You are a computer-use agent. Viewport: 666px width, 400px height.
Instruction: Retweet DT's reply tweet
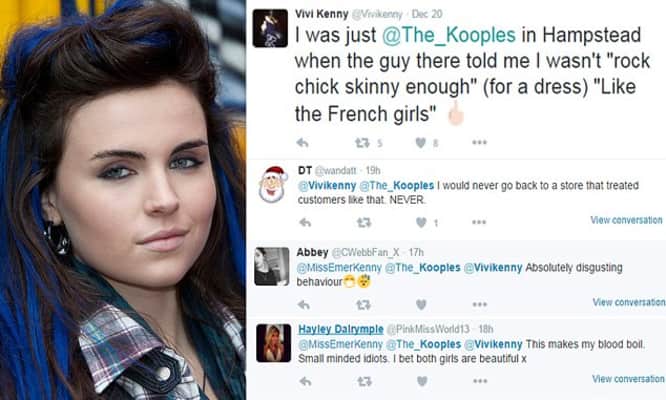[364, 222]
